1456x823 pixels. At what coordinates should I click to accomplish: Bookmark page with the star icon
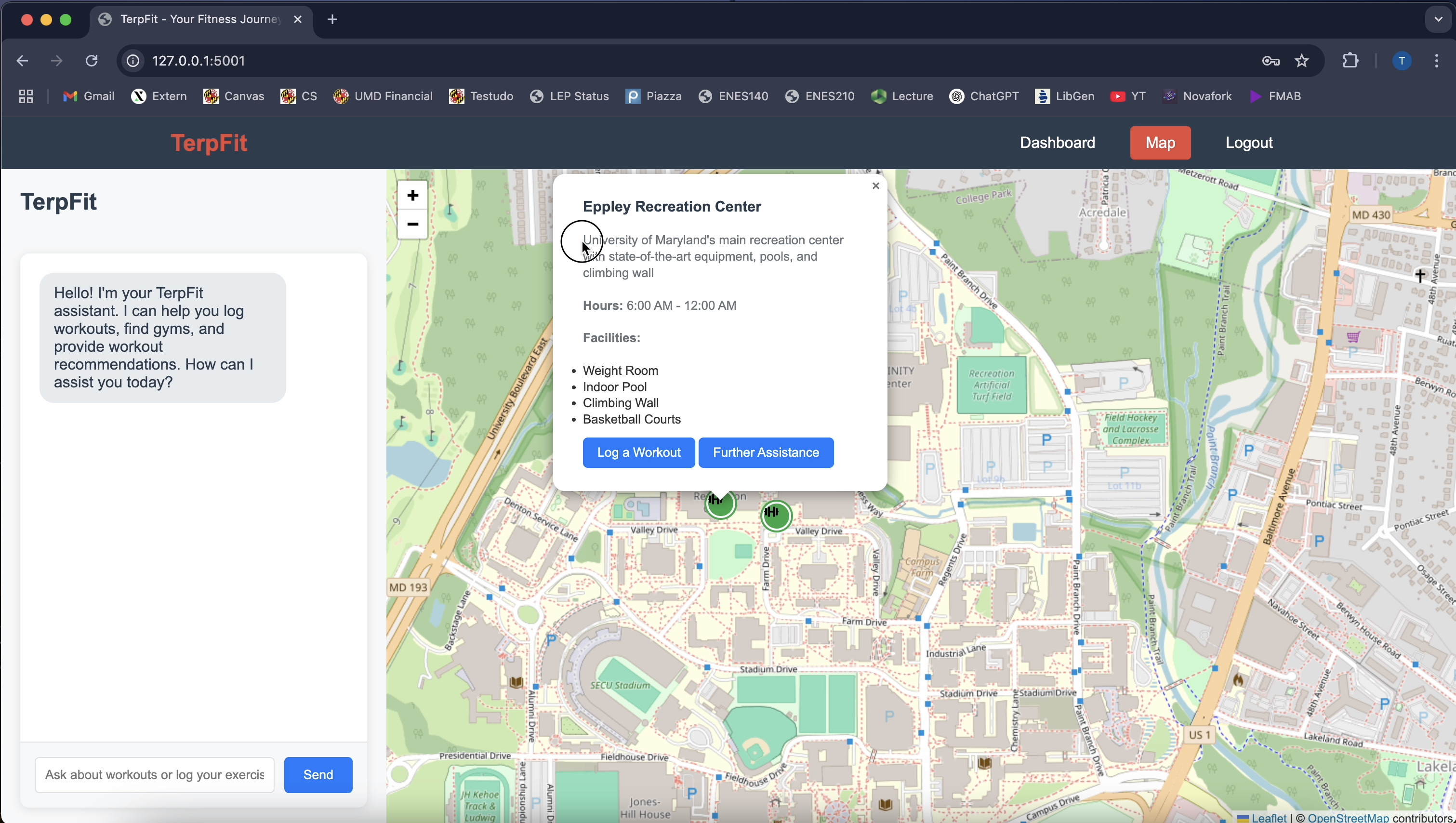click(x=1302, y=61)
